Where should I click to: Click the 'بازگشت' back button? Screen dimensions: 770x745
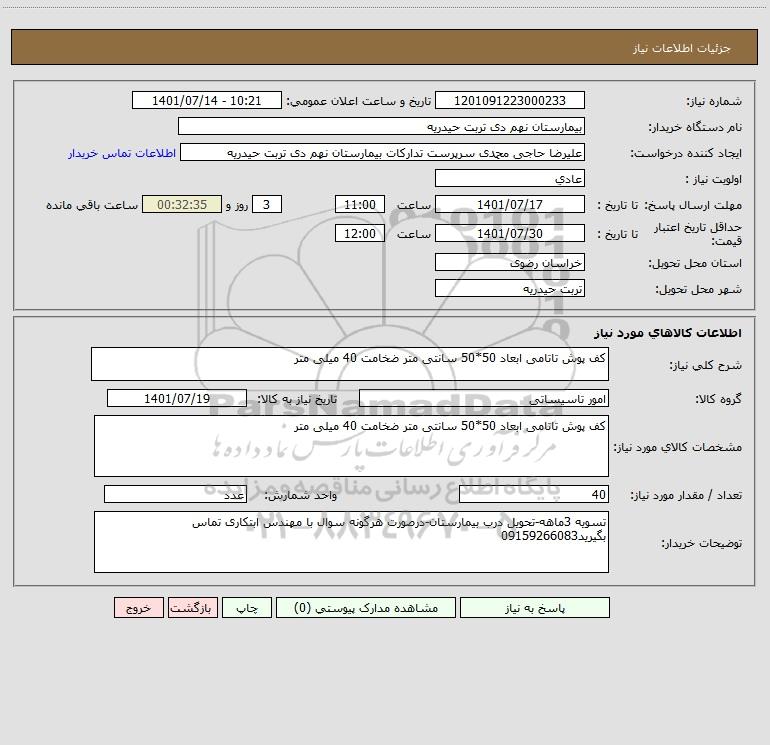pos(192,607)
